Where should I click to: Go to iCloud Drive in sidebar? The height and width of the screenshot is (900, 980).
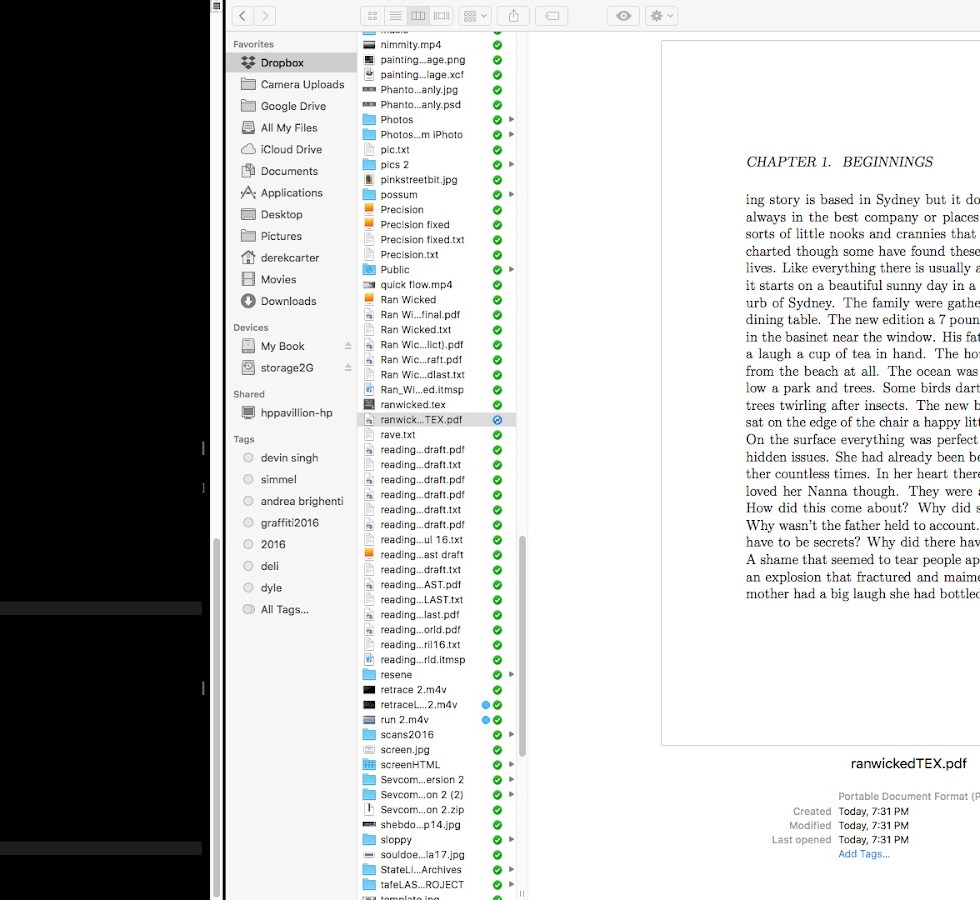(x=291, y=150)
